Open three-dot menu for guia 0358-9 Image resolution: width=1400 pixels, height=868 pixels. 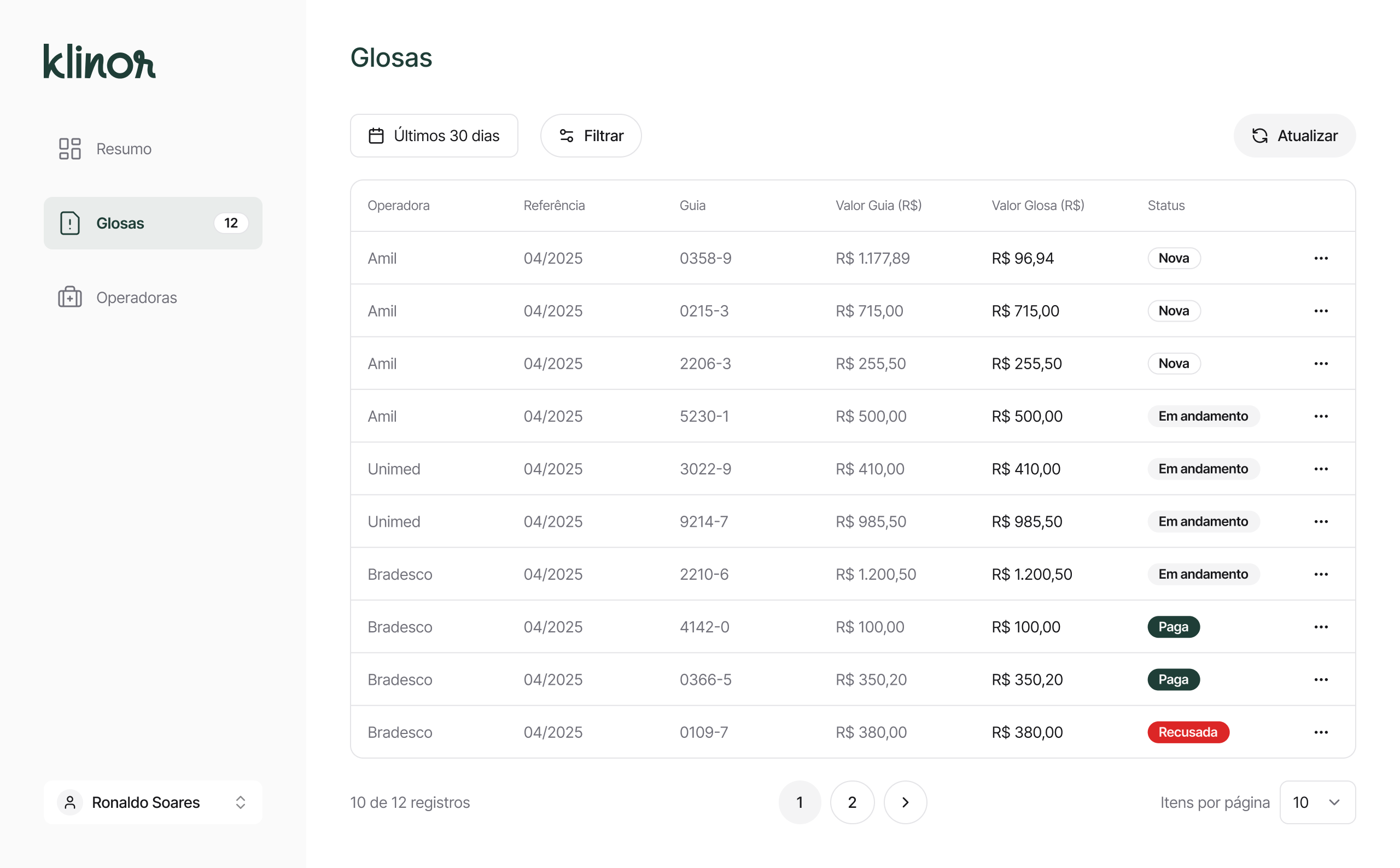point(1320,258)
